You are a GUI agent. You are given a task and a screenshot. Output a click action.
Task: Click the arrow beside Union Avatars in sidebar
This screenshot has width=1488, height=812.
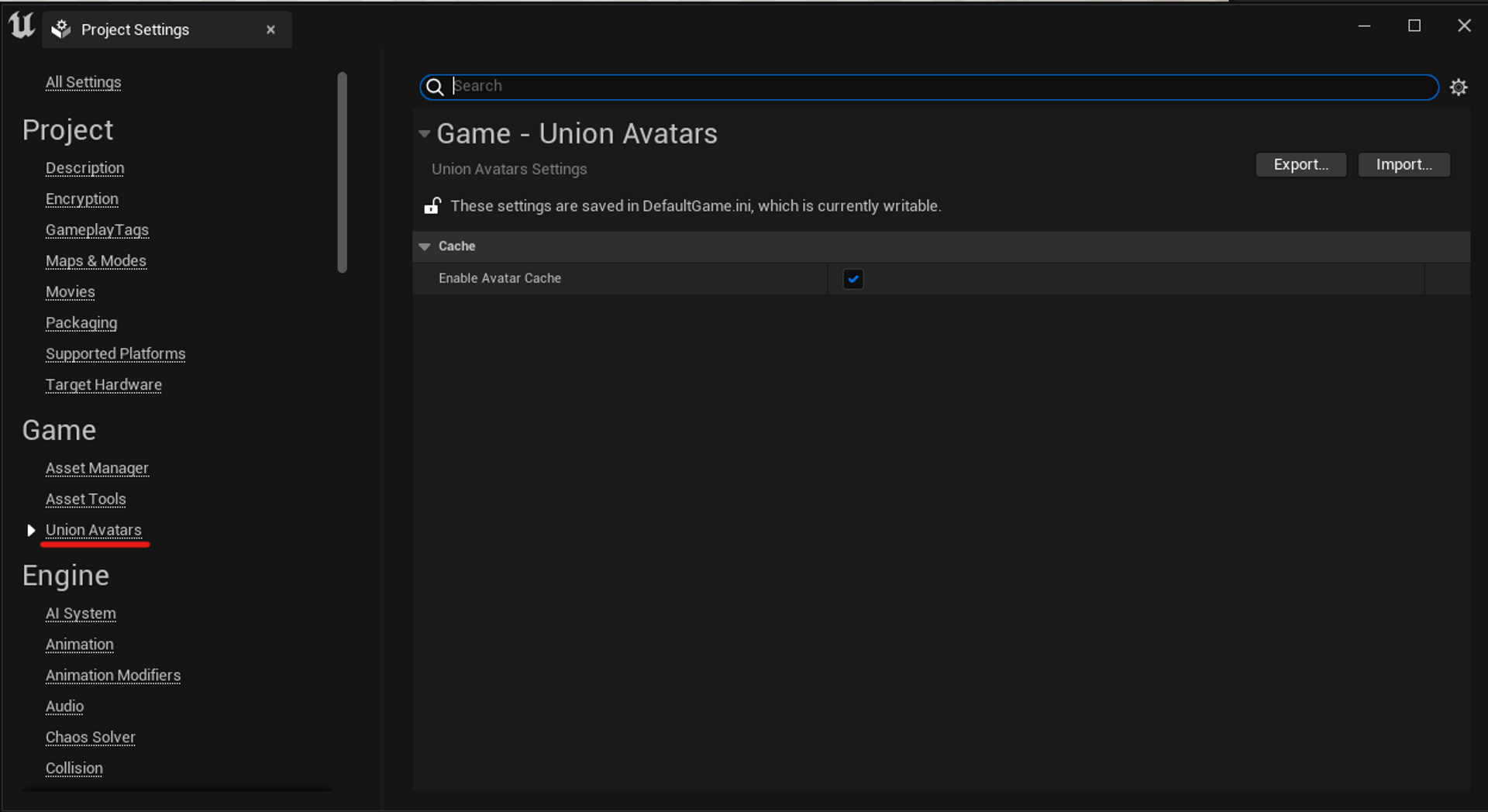(x=31, y=530)
